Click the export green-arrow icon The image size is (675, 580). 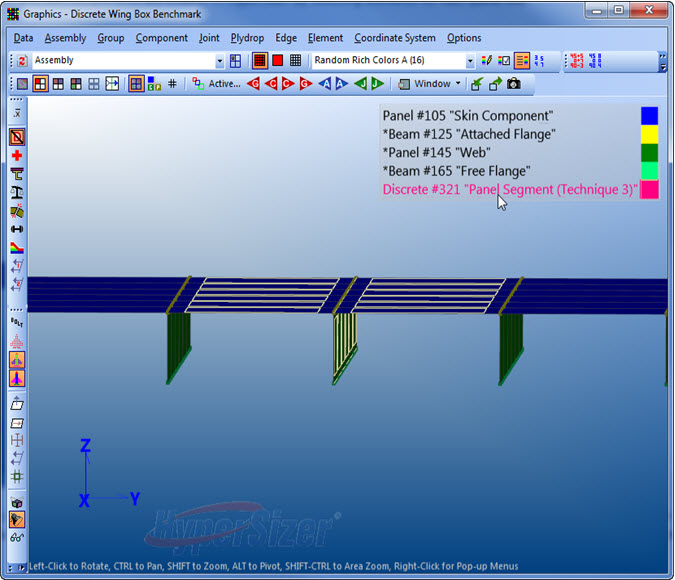point(495,84)
